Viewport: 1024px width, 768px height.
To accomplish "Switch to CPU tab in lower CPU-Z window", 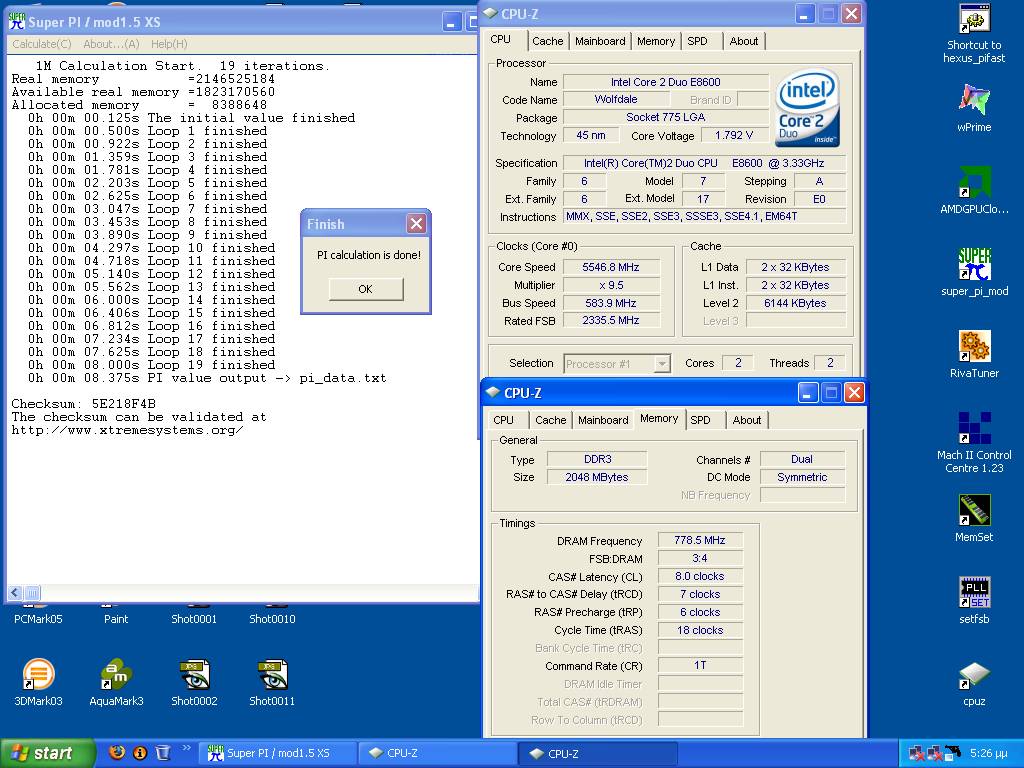I will pyautogui.click(x=504, y=420).
